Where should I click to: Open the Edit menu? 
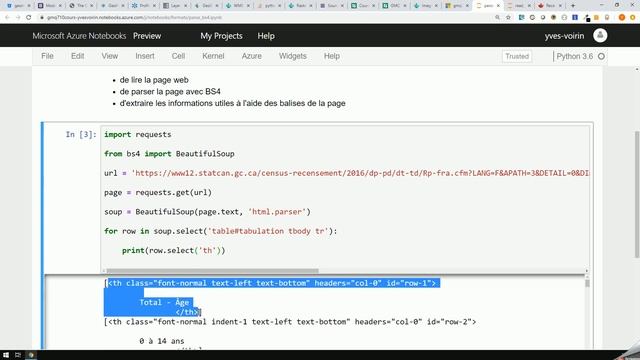coord(78,56)
